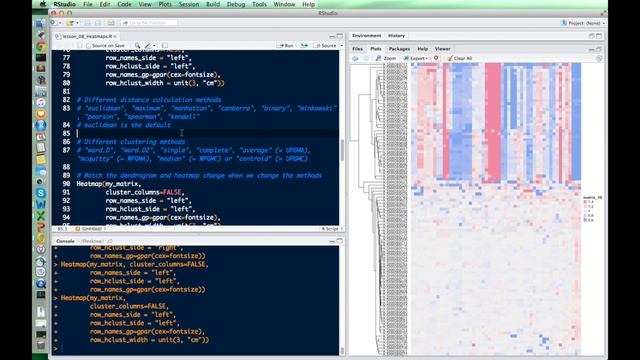
Task: Open the Code Tools dropdown arrow
Action: click(154, 46)
